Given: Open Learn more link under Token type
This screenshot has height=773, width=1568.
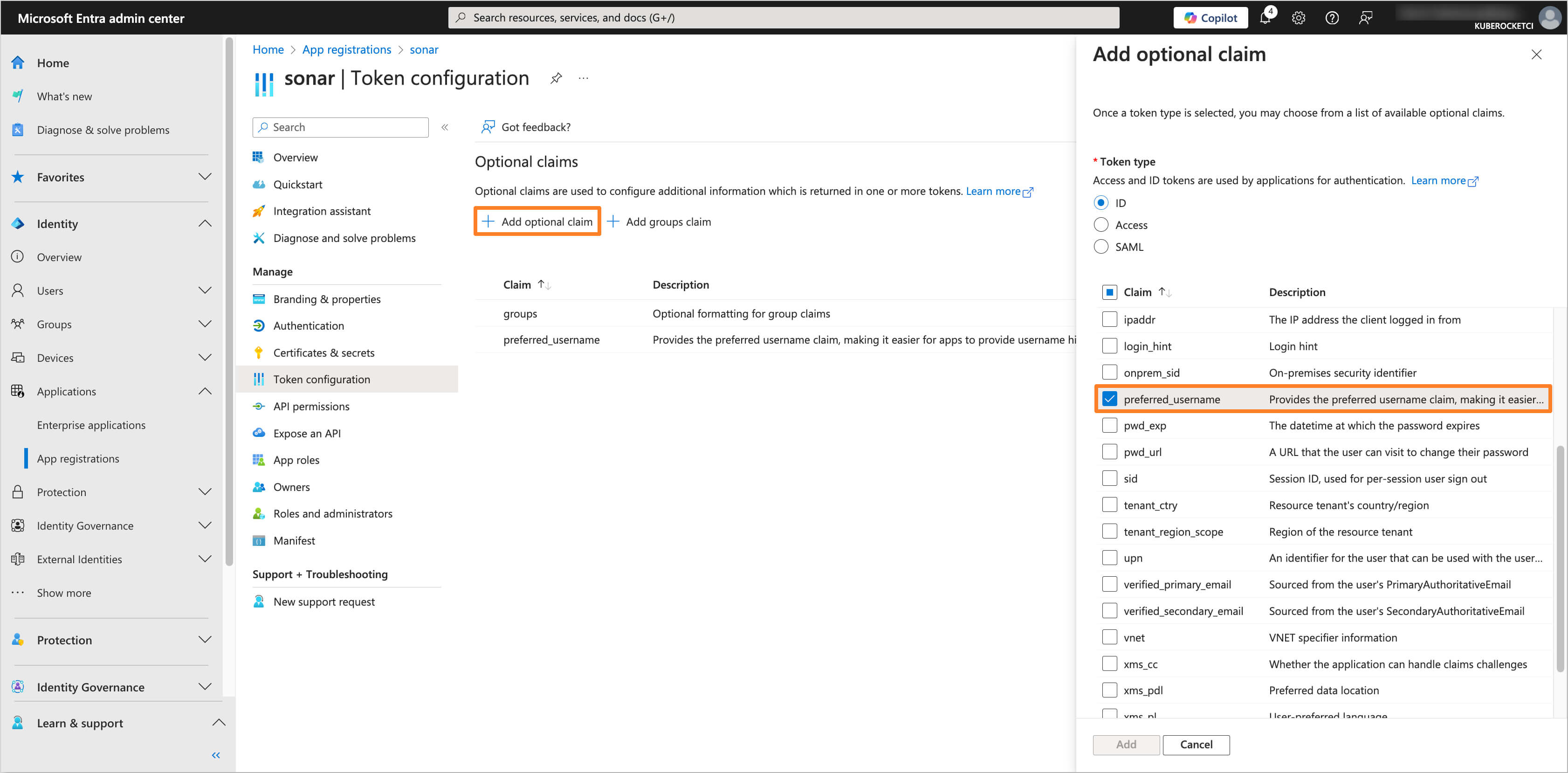Looking at the screenshot, I should (1444, 180).
